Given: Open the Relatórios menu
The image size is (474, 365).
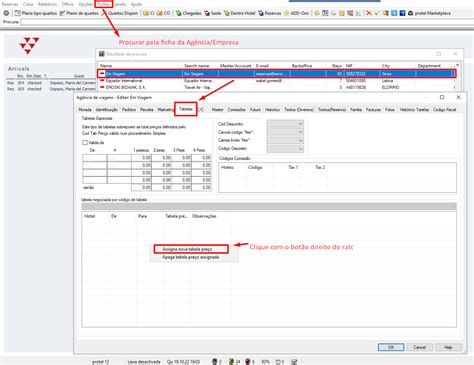Looking at the screenshot, I should (47, 4).
